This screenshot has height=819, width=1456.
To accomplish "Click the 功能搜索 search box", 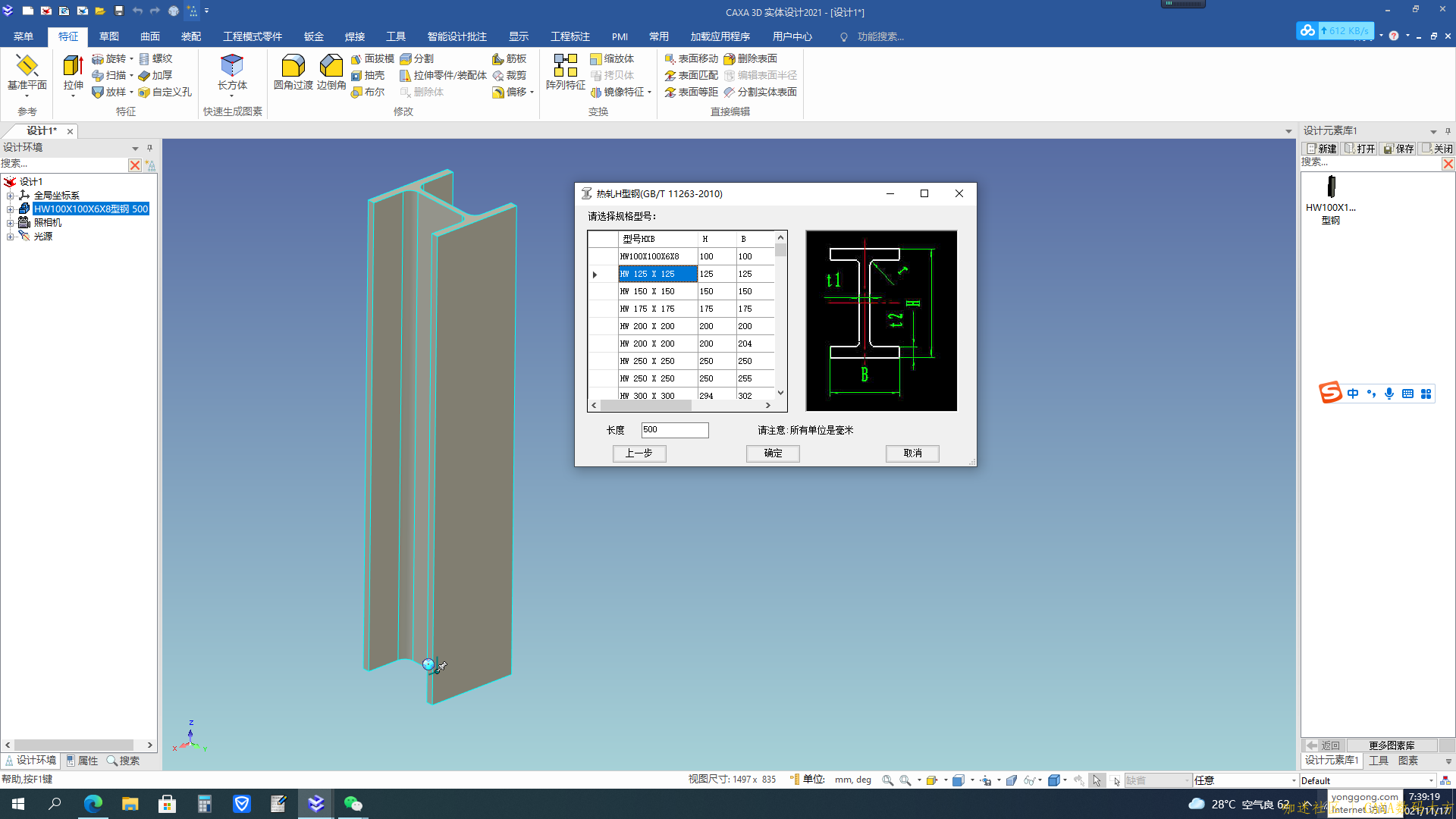I will pos(880,36).
